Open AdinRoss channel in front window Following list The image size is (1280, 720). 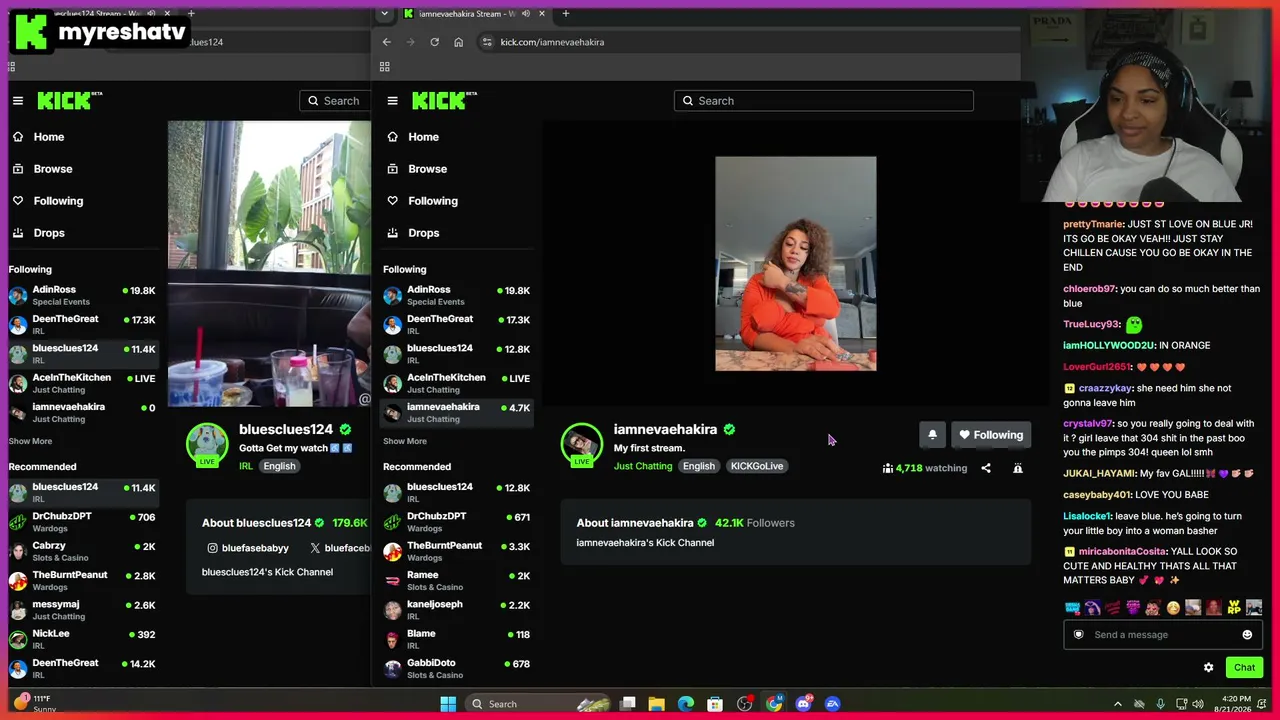click(457, 295)
